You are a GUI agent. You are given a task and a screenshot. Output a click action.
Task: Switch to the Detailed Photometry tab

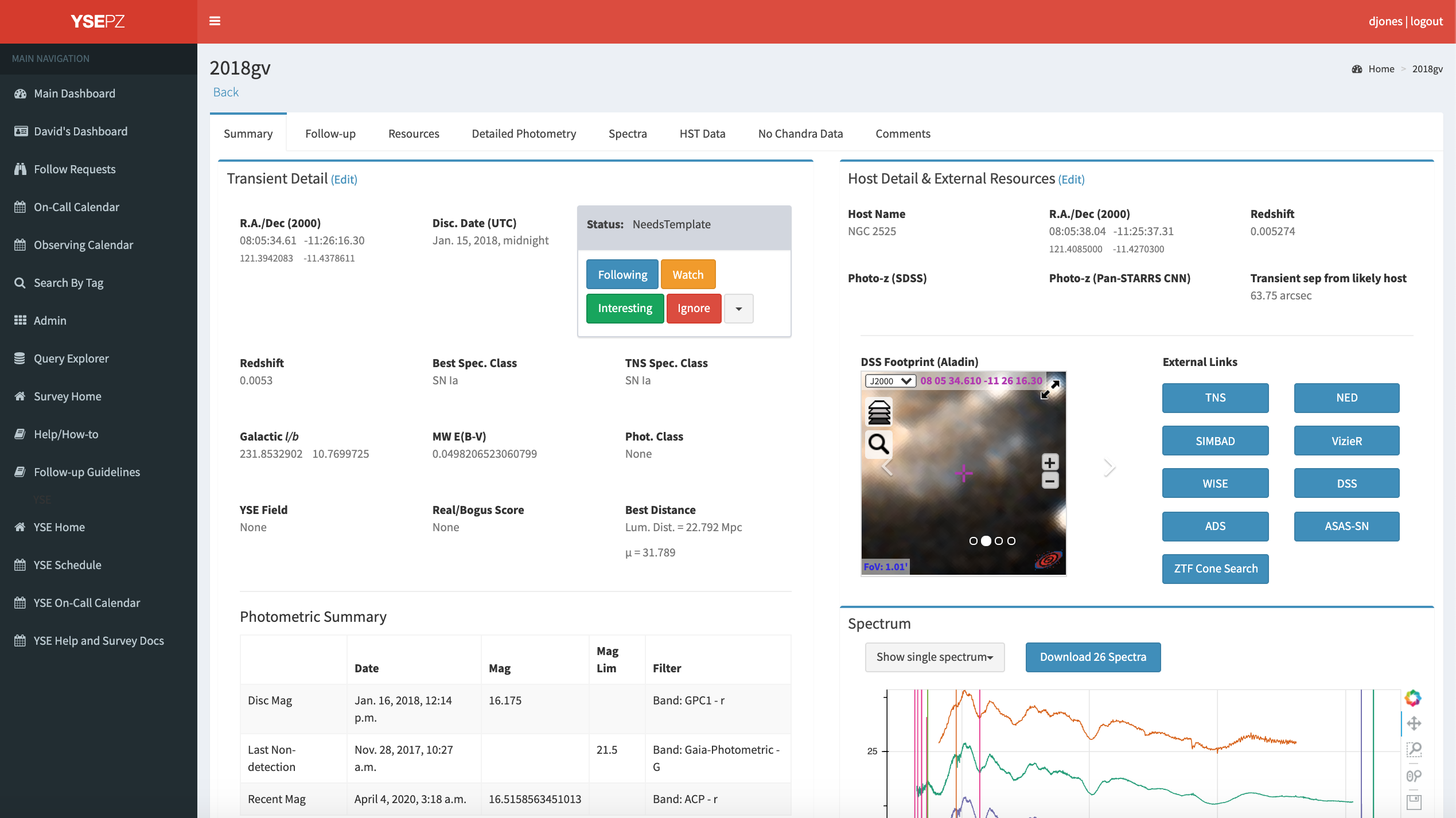(x=524, y=134)
